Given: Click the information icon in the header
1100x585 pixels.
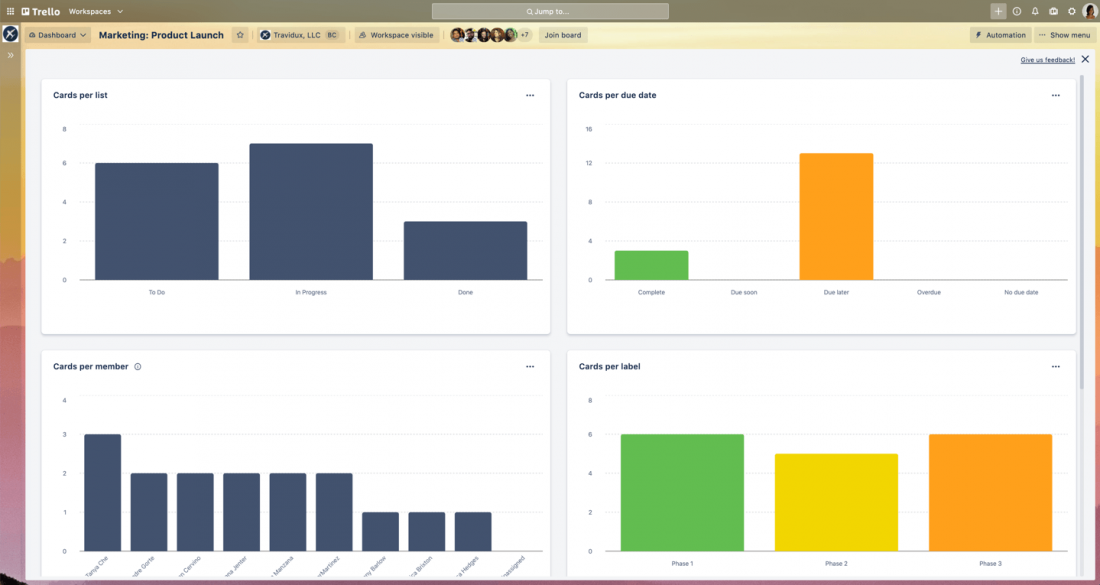Looking at the screenshot, I should click(x=1016, y=11).
